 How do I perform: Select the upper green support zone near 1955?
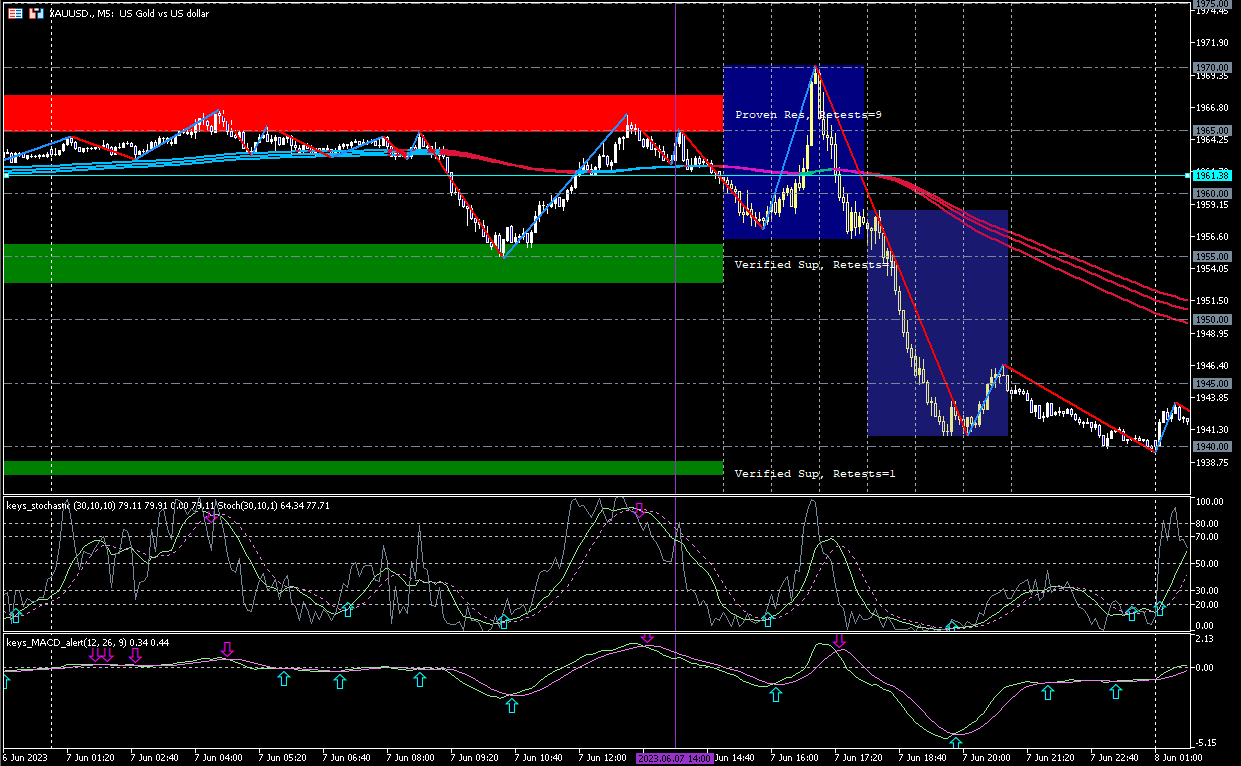363,264
